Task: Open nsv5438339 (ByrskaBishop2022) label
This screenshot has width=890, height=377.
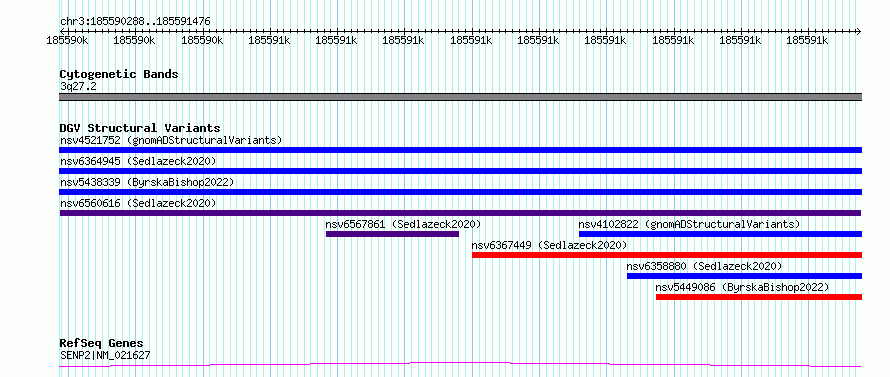Action: click(147, 182)
